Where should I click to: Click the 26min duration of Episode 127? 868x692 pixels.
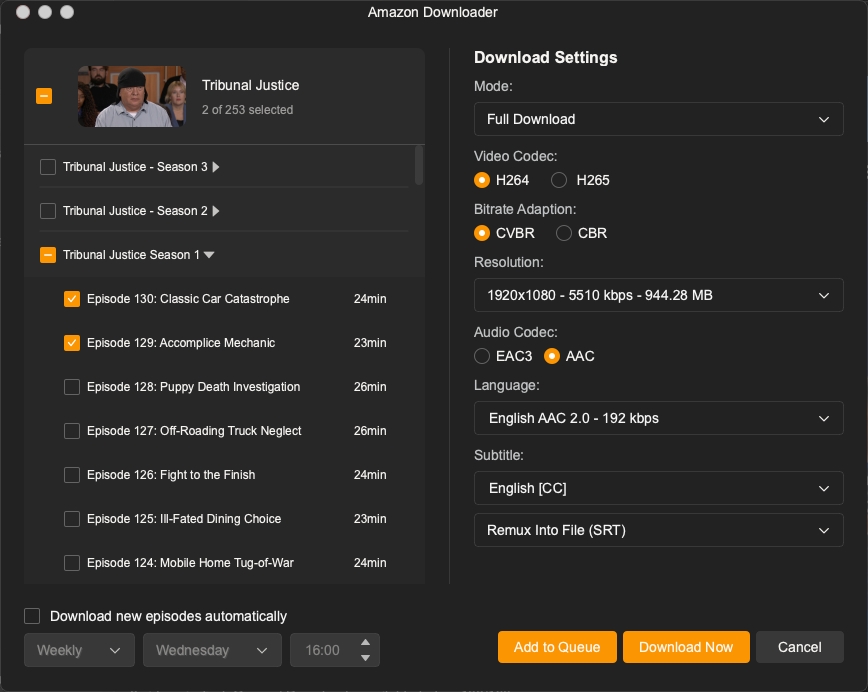click(x=370, y=431)
